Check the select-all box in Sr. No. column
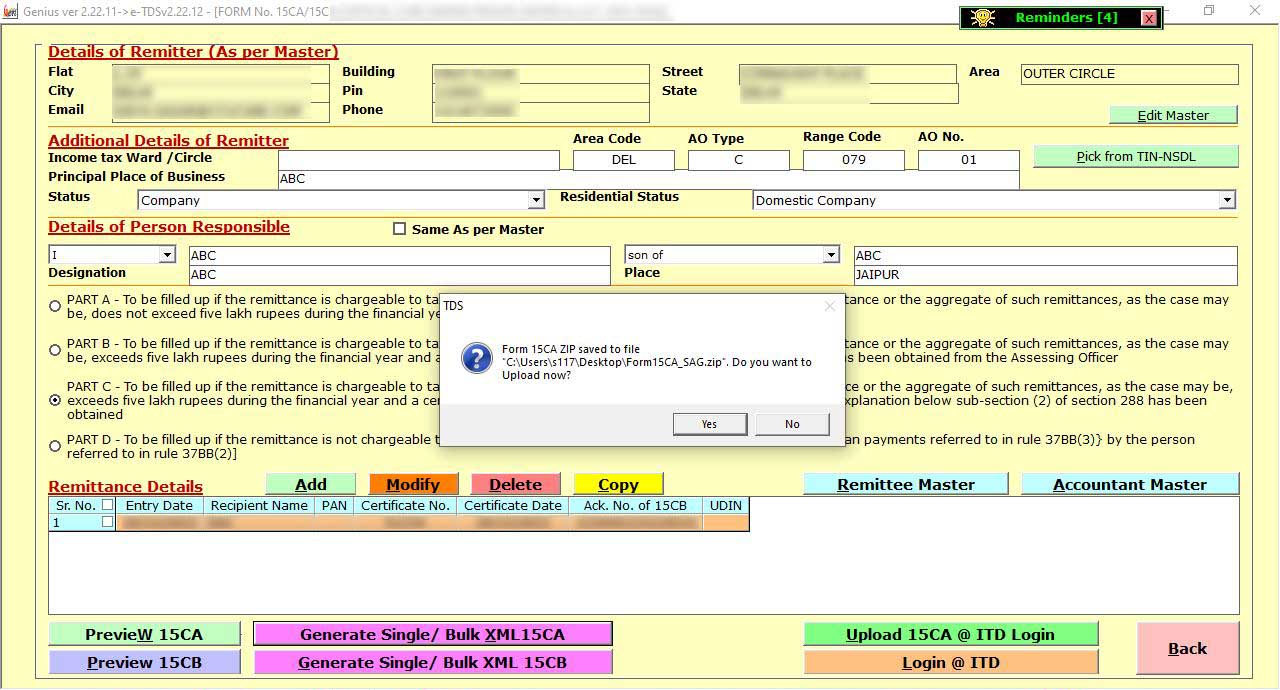The width and height of the screenshot is (1280, 690). [x=108, y=505]
